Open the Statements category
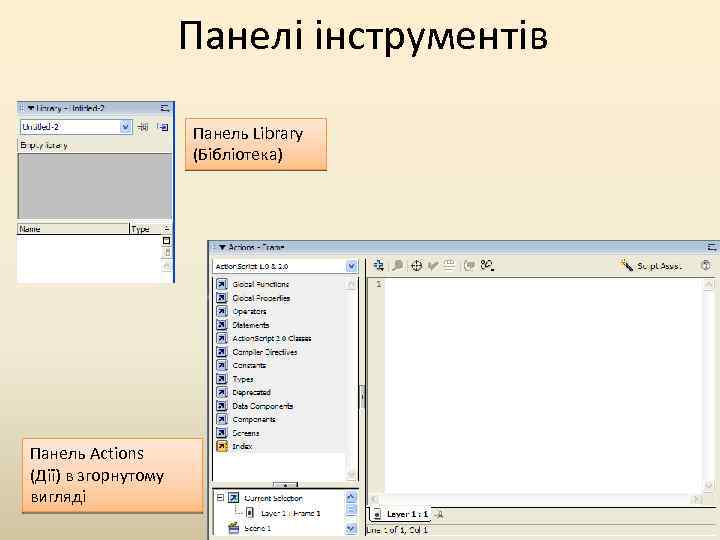Viewport: 720px width, 540px height. point(251,325)
